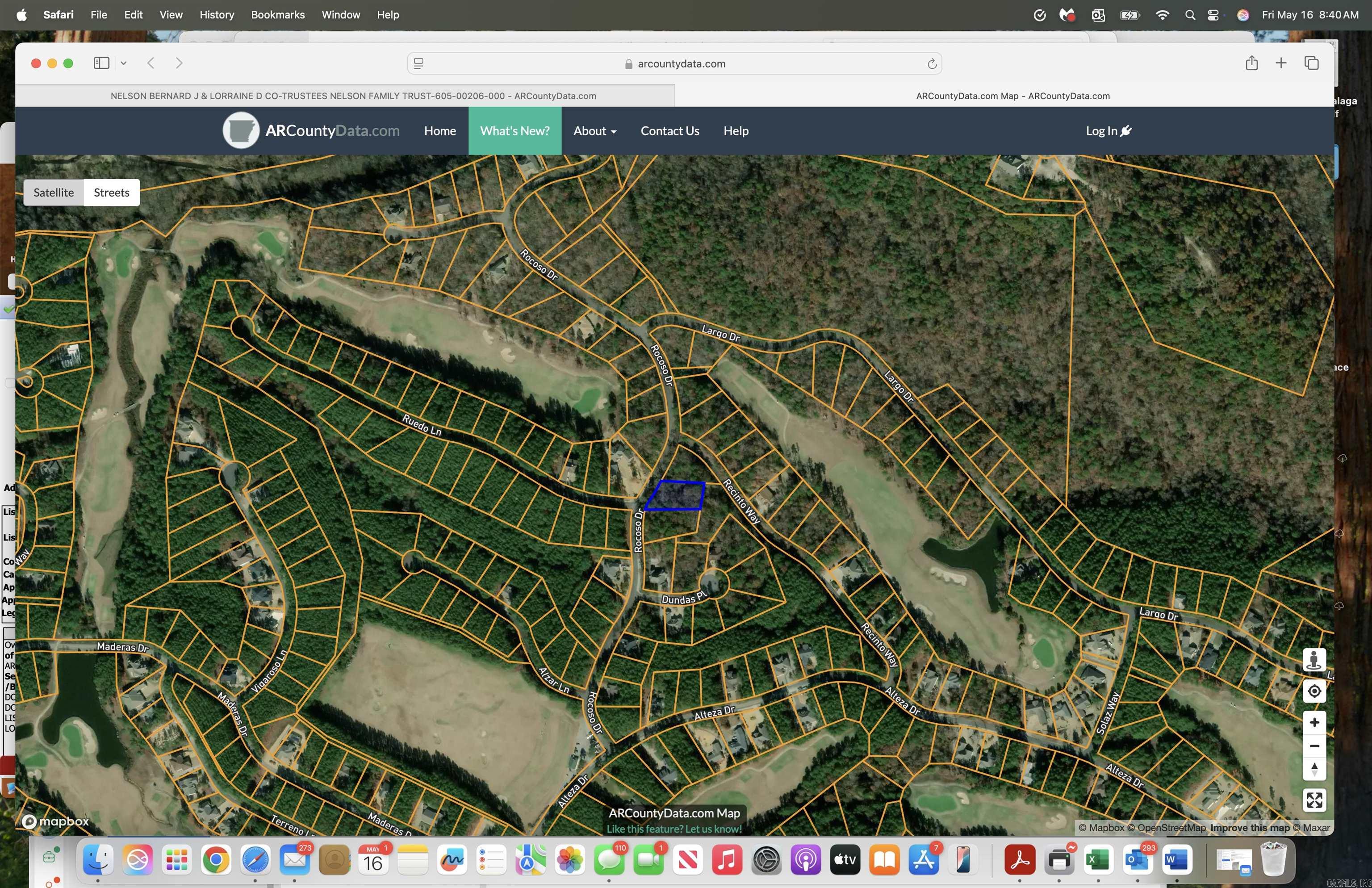Click the Safari share icon
Screen dimensions: 1372x888
pyautogui.click(x=1251, y=63)
